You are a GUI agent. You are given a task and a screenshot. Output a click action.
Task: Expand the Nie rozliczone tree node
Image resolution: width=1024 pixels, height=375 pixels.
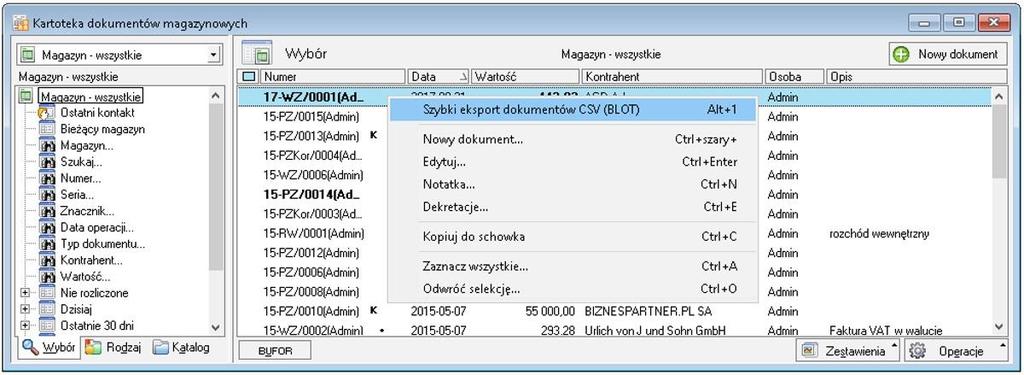[25, 293]
